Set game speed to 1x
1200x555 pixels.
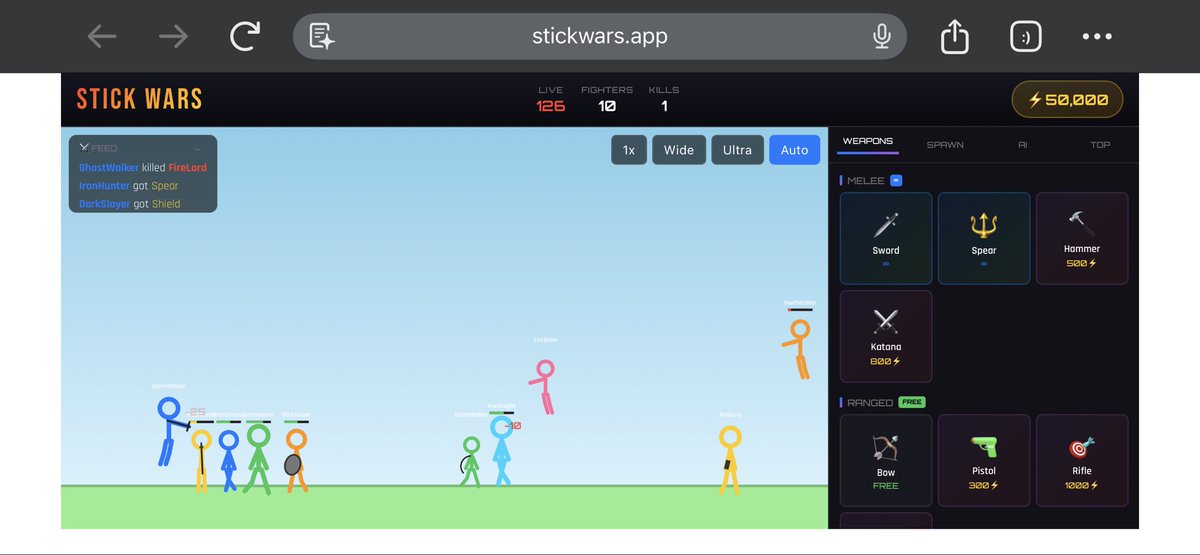point(629,150)
